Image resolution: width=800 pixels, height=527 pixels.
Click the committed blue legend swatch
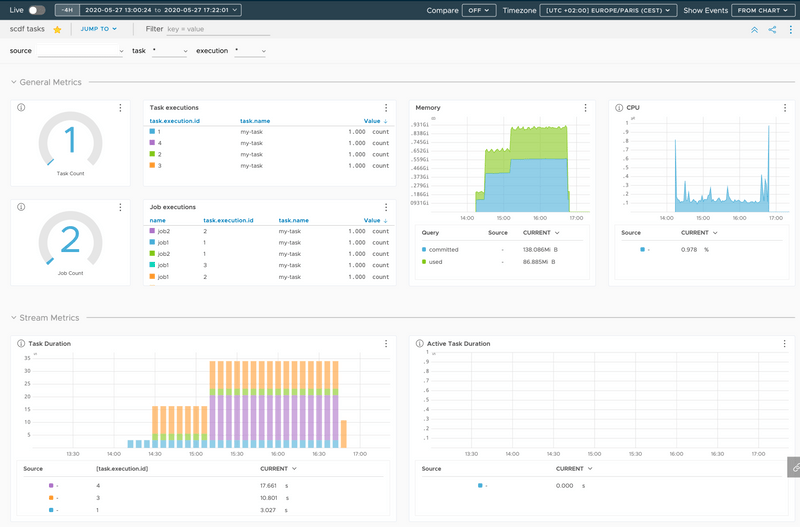[x=424, y=248]
